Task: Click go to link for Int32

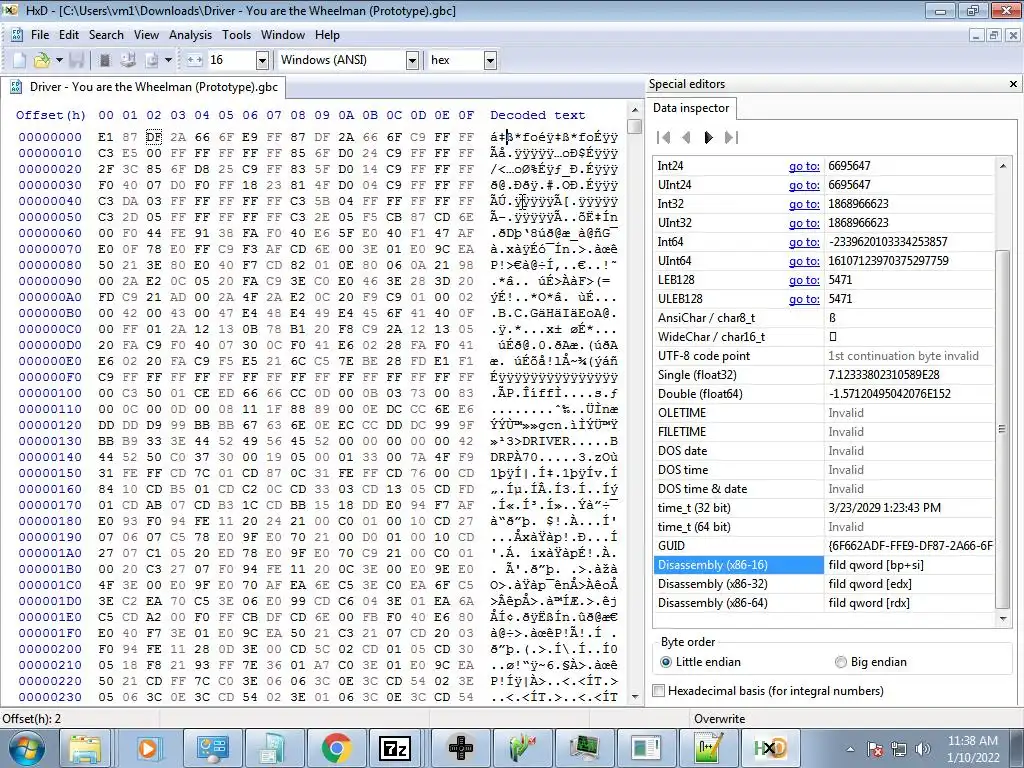Action: coord(804,204)
